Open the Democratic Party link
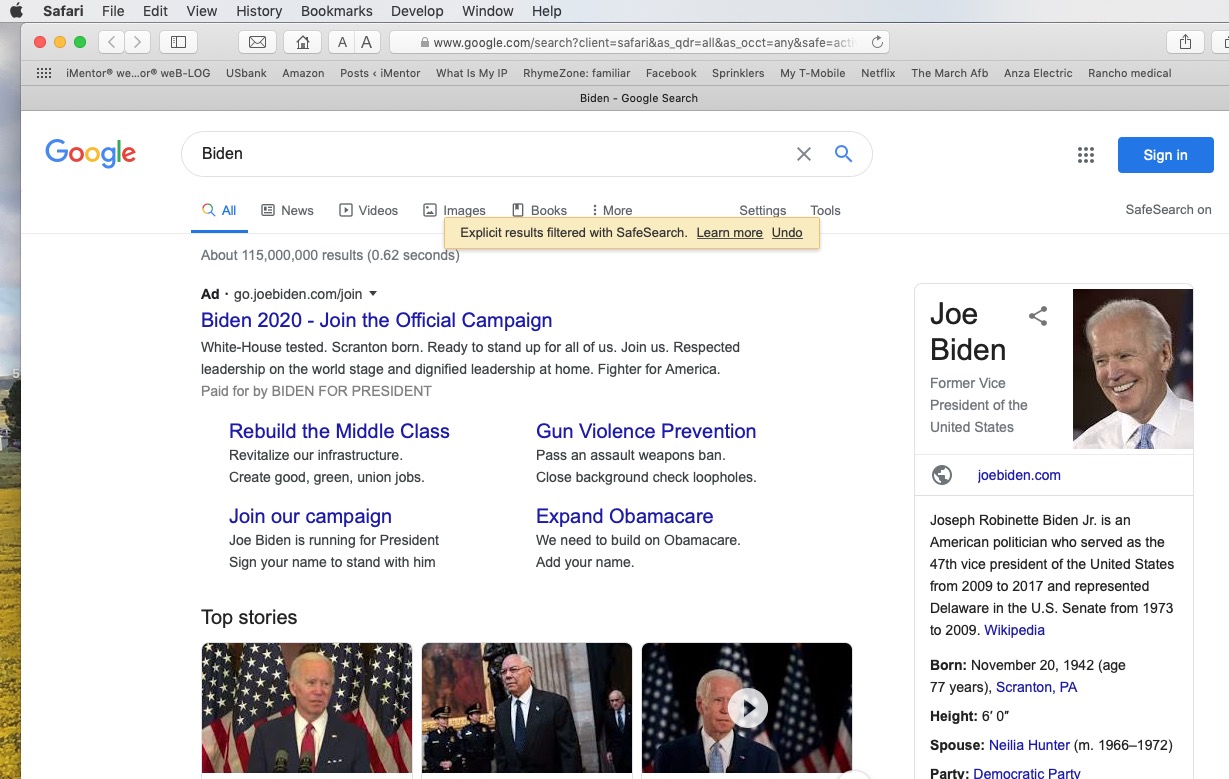This screenshot has height=779, width=1229. (1027, 773)
